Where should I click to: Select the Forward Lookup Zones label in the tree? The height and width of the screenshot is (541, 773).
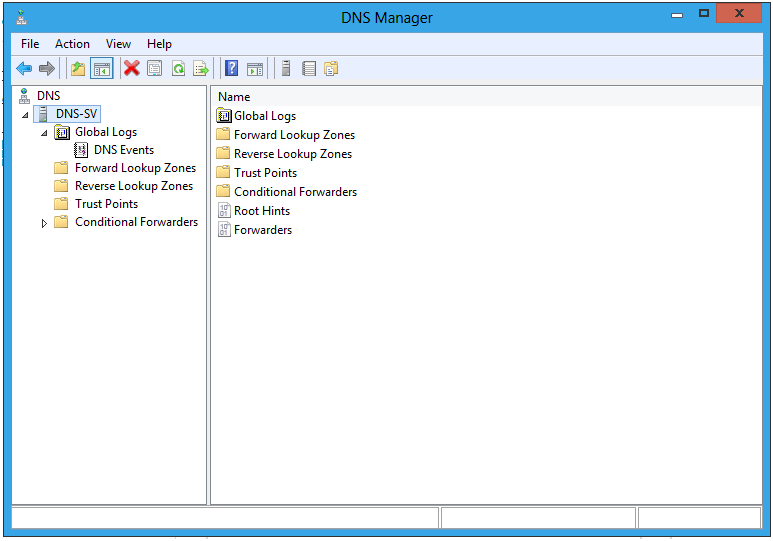136,168
